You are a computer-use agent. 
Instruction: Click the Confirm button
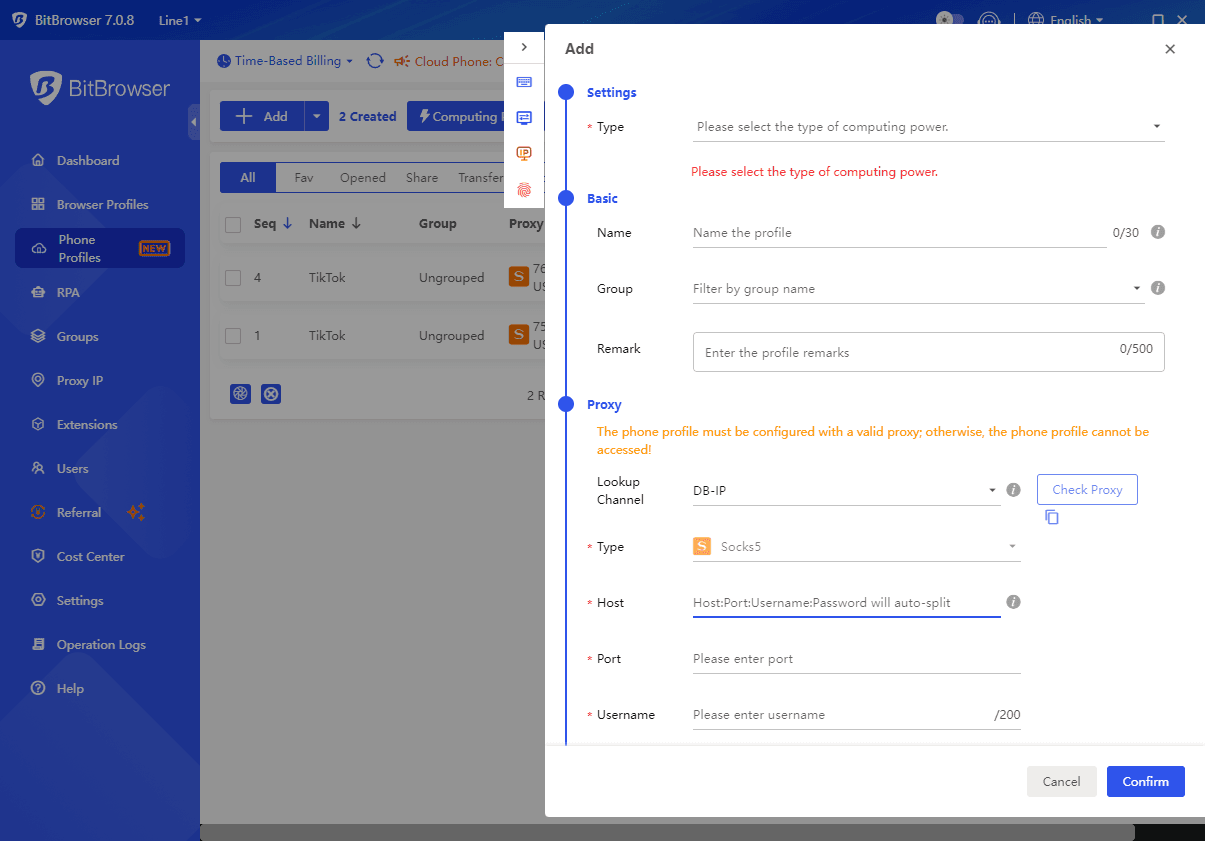[1145, 782]
